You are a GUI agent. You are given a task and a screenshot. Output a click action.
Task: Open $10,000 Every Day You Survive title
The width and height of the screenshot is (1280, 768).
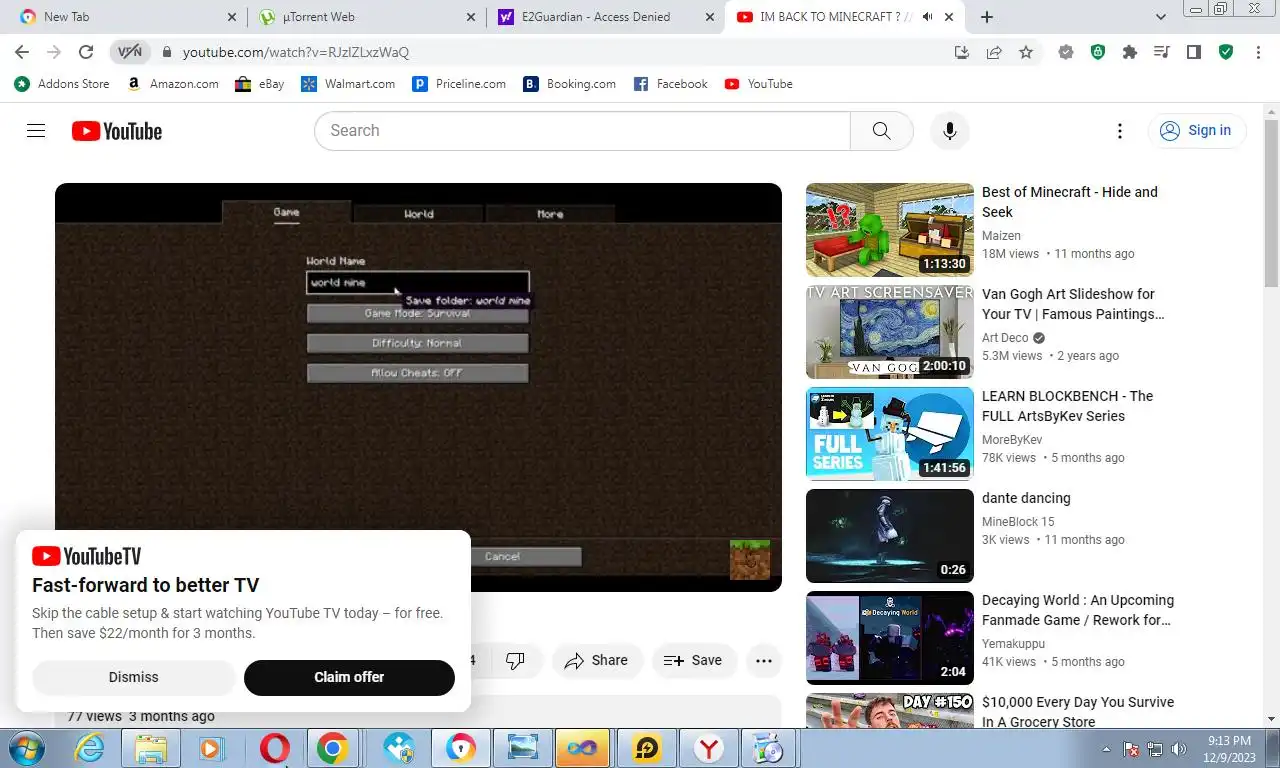point(1078,712)
